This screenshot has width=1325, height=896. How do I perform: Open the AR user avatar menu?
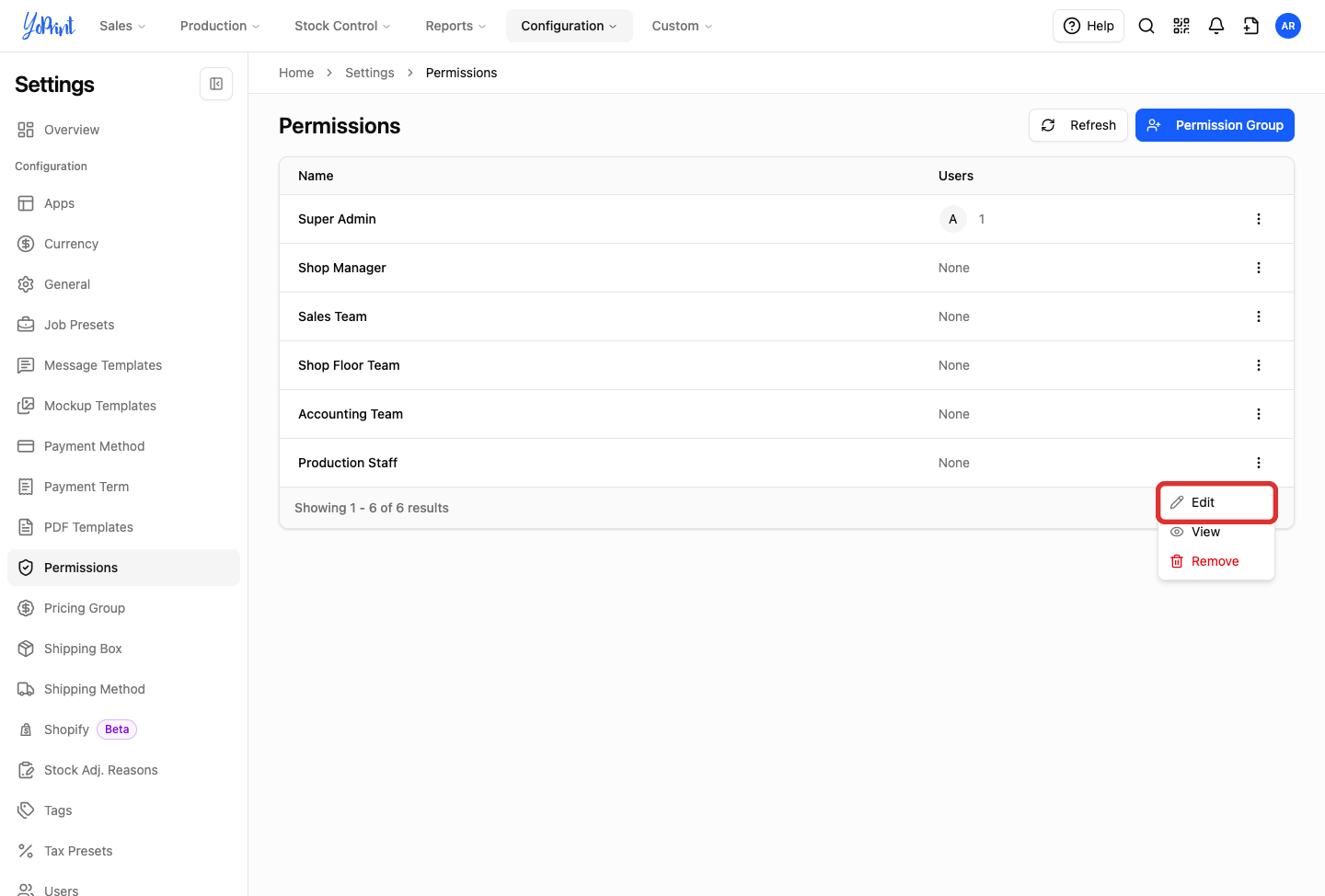(x=1288, y=26)
